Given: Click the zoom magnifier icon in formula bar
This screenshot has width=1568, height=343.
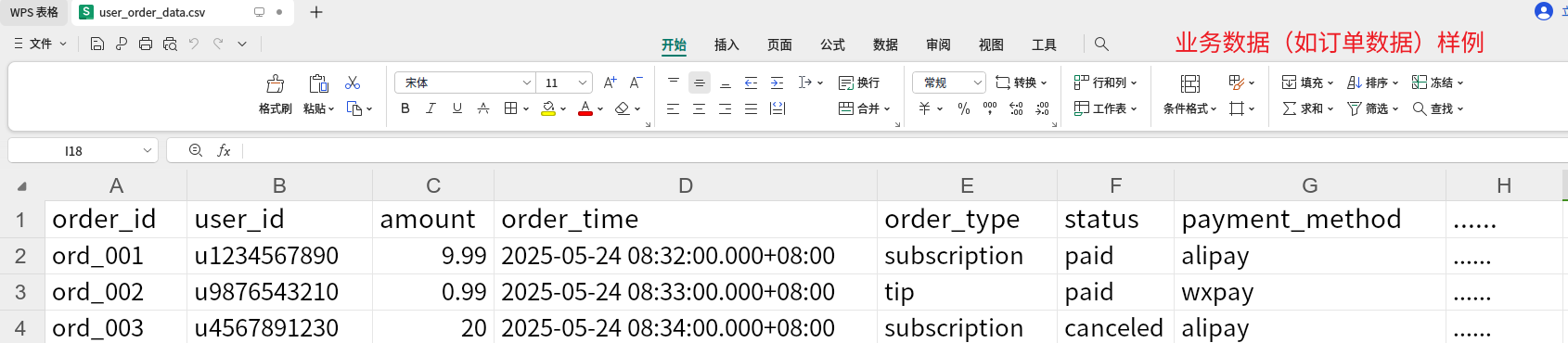Looking at the screenshot, I should click(196, 150).
